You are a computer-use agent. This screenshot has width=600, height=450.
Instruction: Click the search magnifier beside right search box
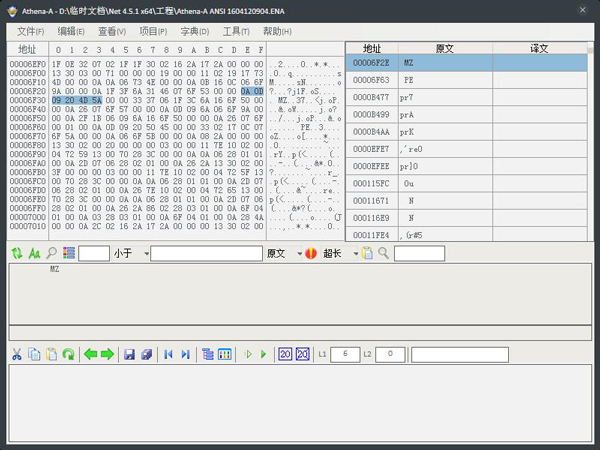[x=383, y=253]
